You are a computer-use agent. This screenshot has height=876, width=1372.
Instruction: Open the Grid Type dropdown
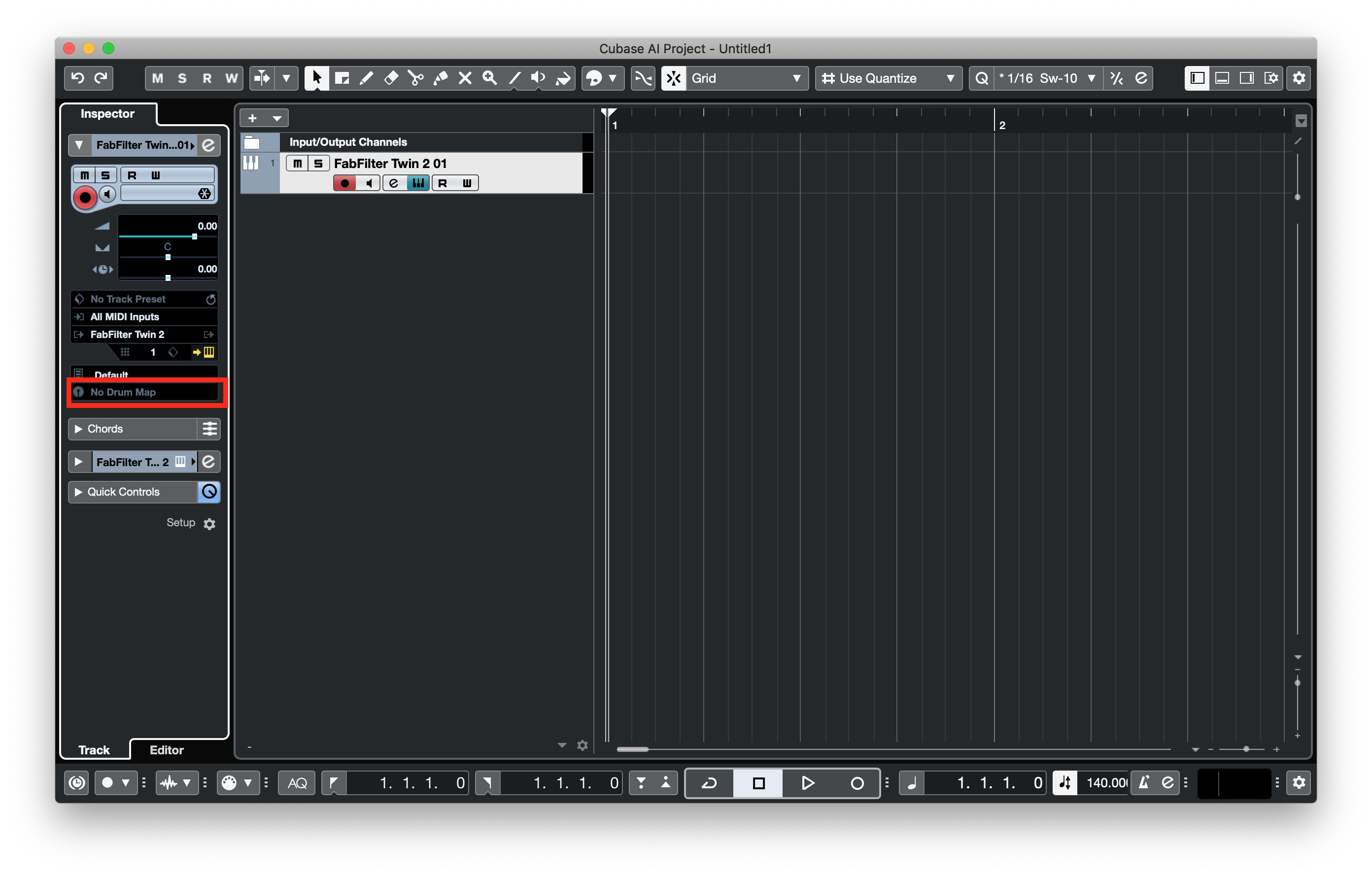click(735, 78)
